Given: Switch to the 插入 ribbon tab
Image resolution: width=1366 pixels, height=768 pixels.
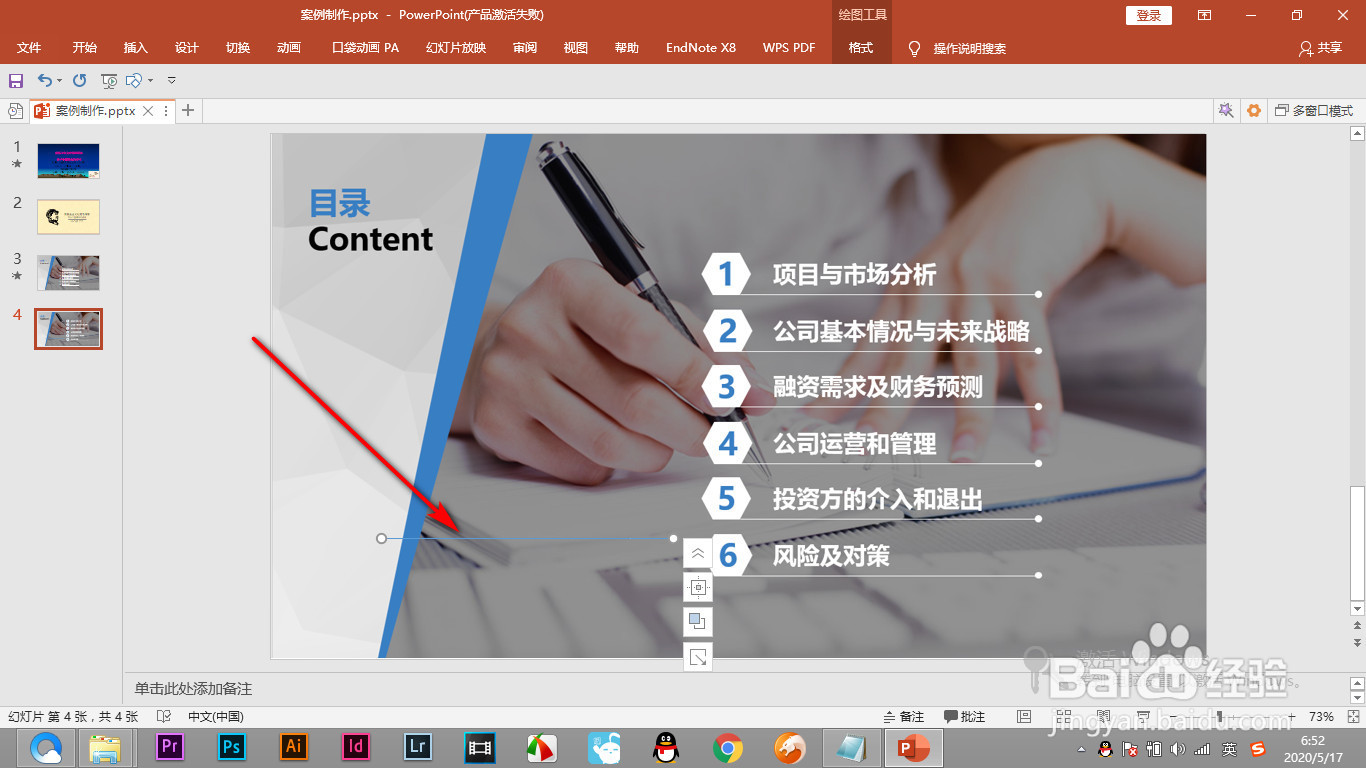Looking at the screenshot, I should tap(136, 47).
